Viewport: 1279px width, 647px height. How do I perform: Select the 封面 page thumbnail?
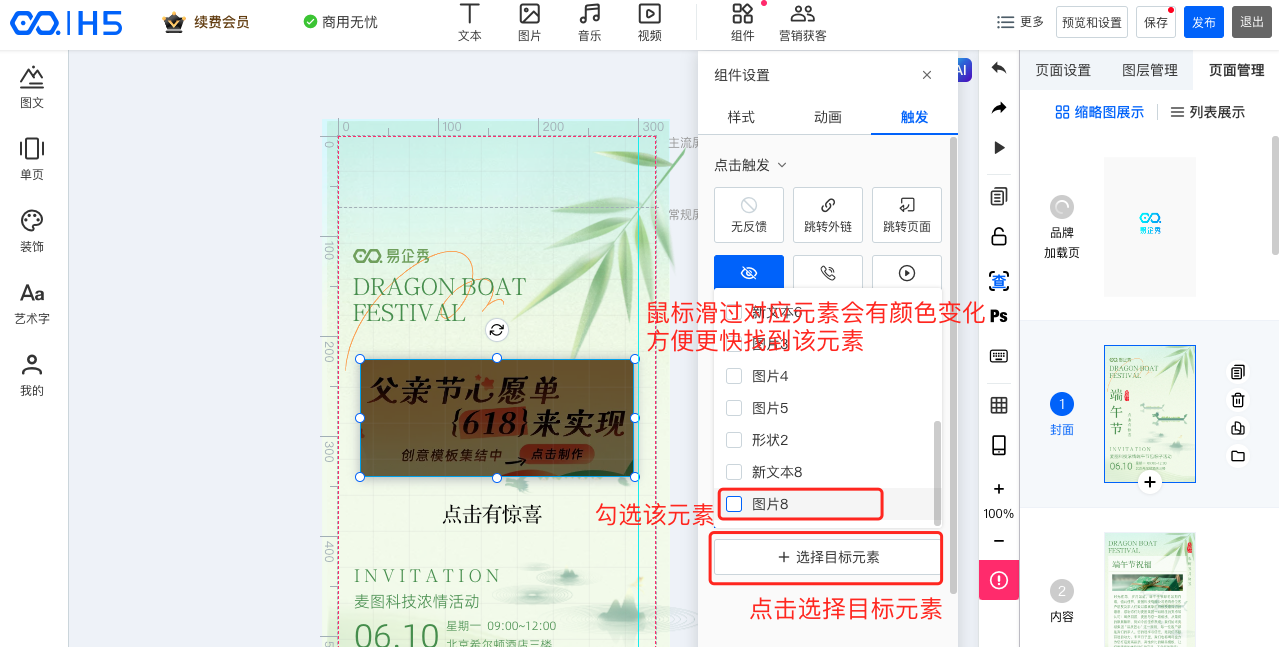pos(1150,413)
